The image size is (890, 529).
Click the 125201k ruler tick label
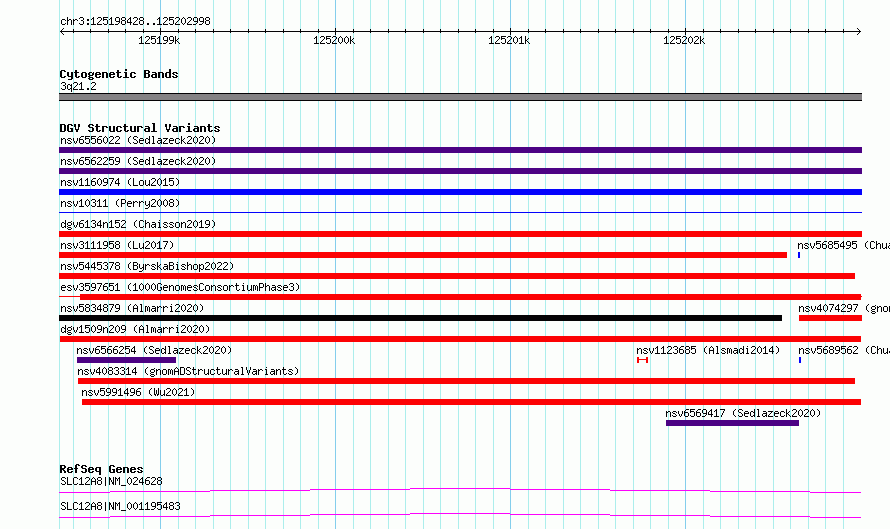pos(509,40)
